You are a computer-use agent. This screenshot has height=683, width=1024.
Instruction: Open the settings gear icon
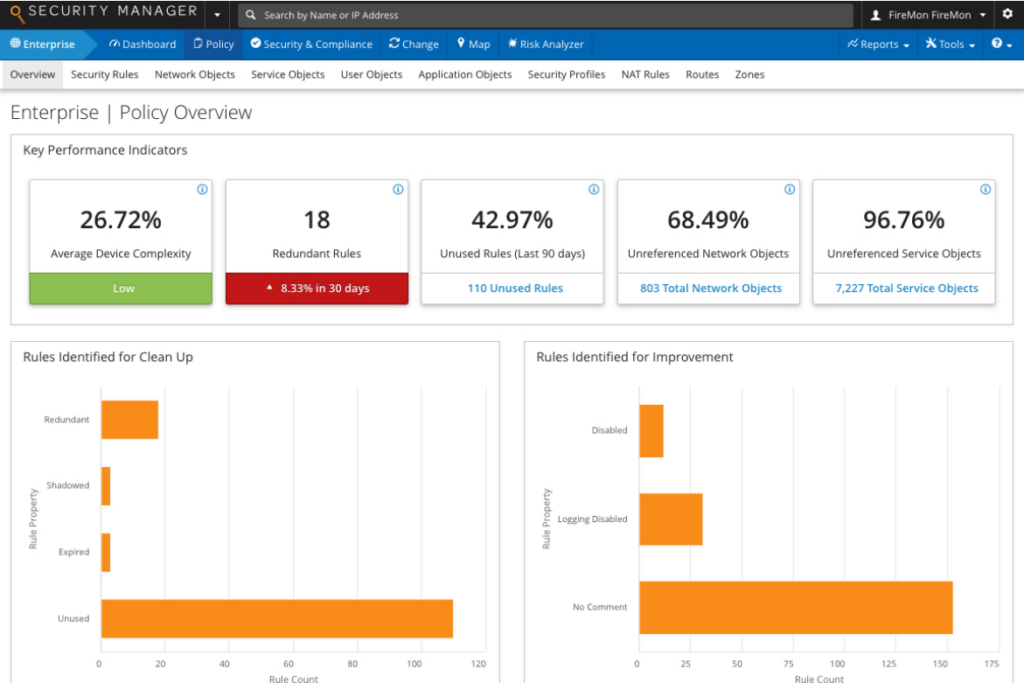[1008, 14]
